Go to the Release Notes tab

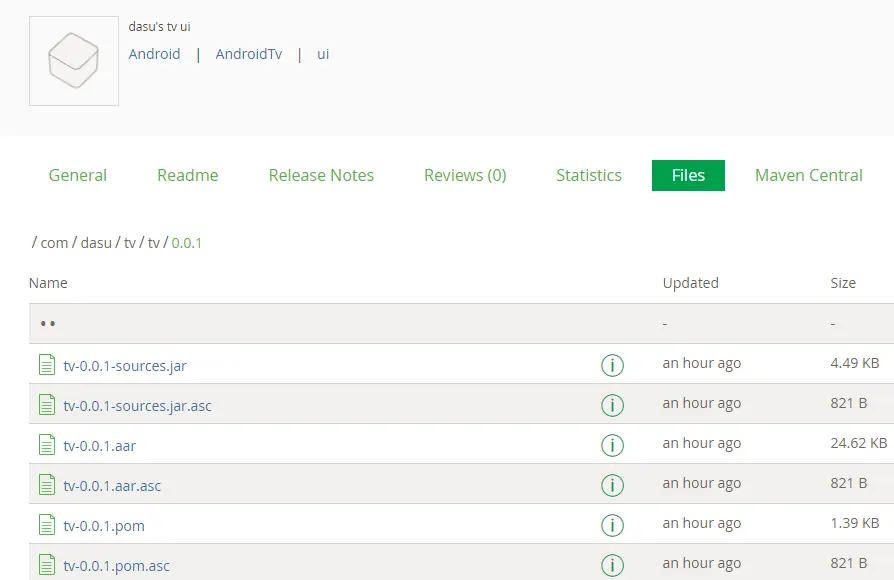tap(321, 175)
